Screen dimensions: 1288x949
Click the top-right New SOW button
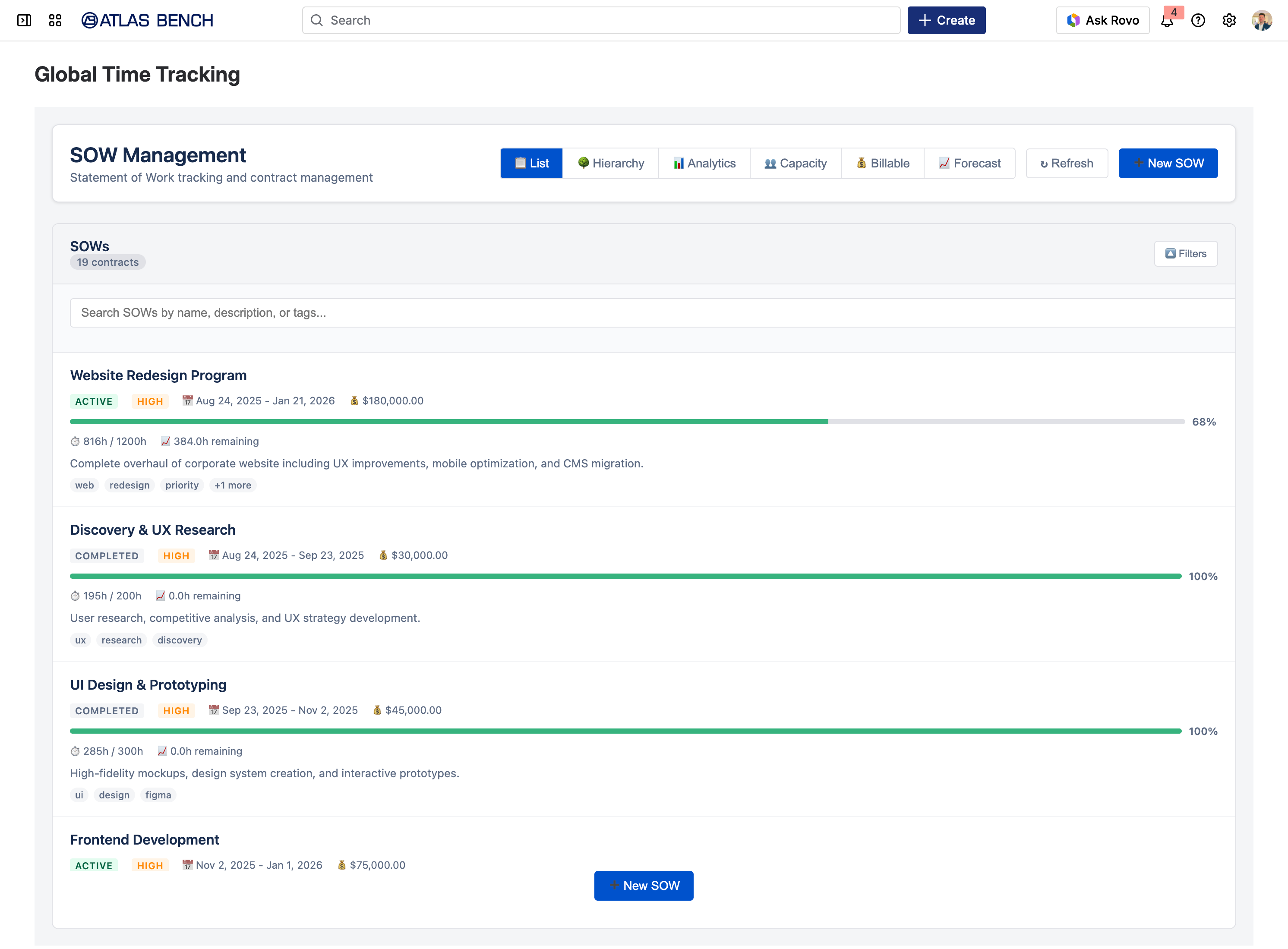[1168, 163]
